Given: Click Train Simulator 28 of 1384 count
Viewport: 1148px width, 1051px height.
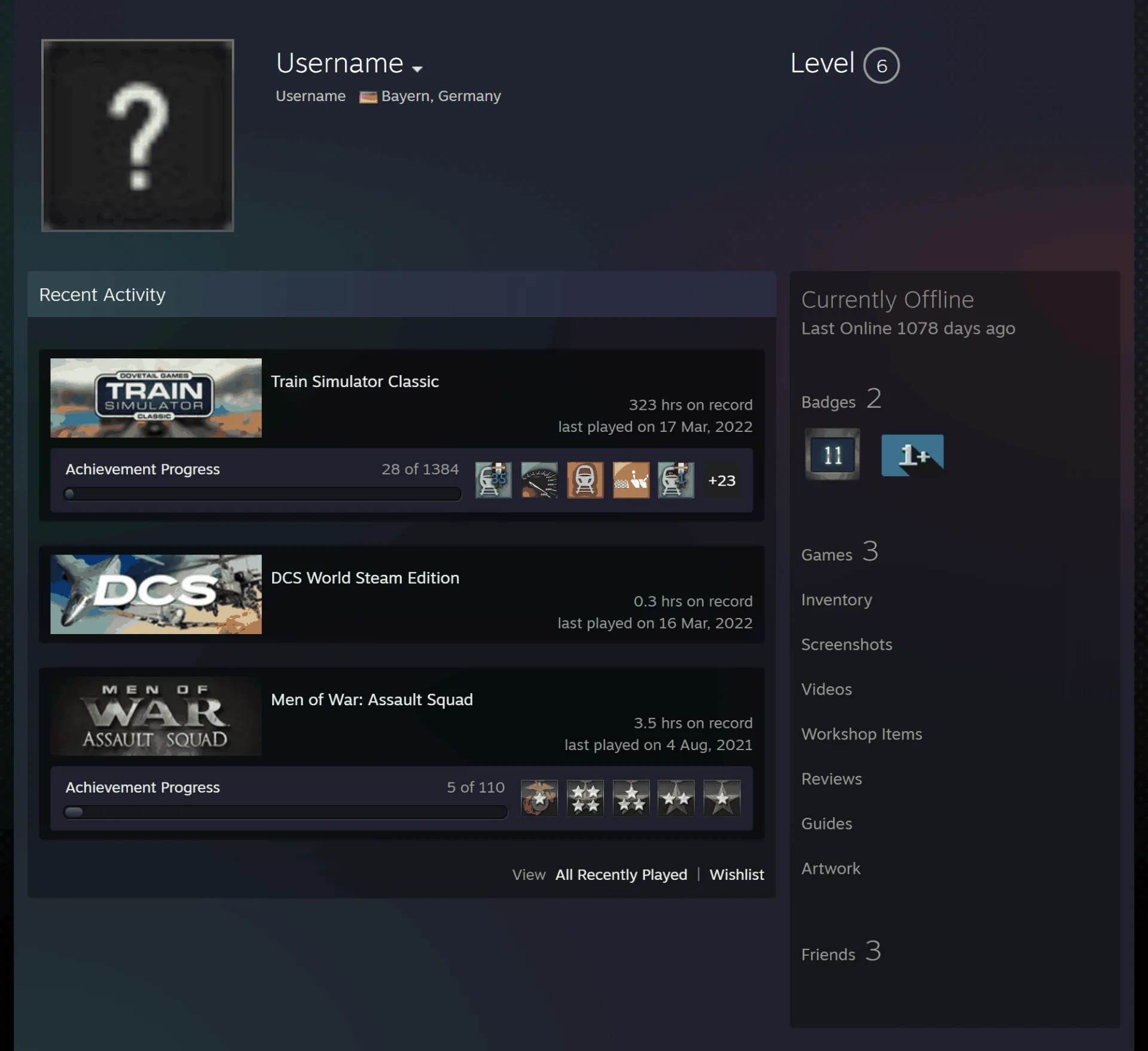Looking at the screenshot, I should pyautogui.click(x=420, y=469).
